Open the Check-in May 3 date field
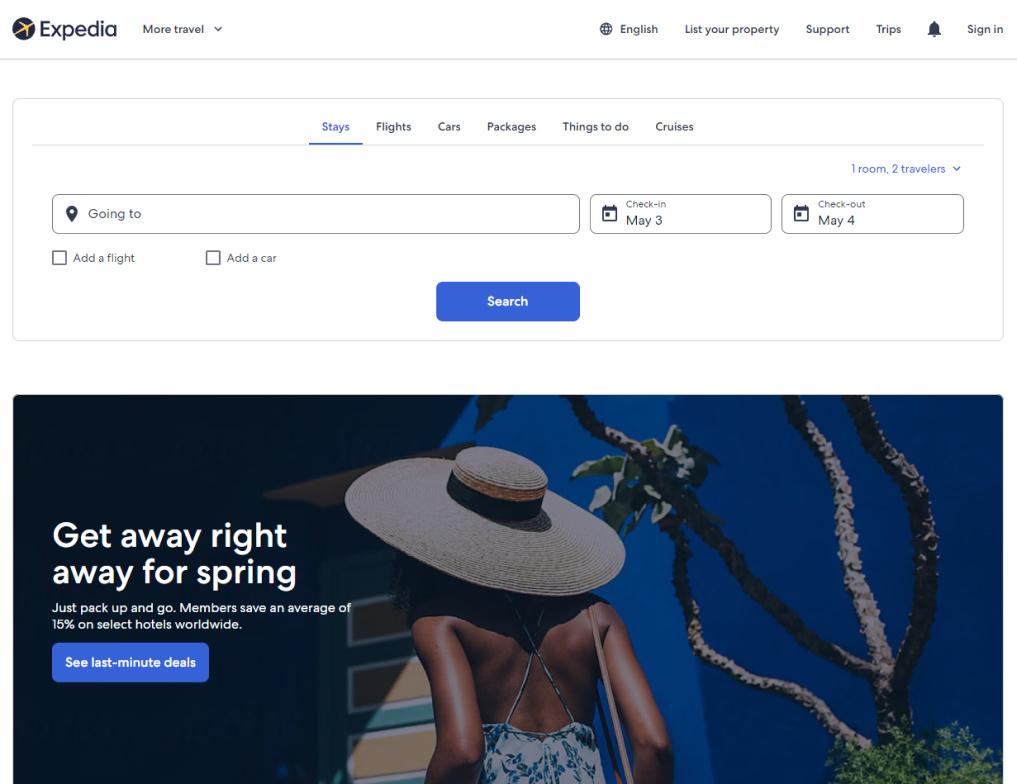Viewport: 1017px width, 784px height. click(x=680, y=214)
